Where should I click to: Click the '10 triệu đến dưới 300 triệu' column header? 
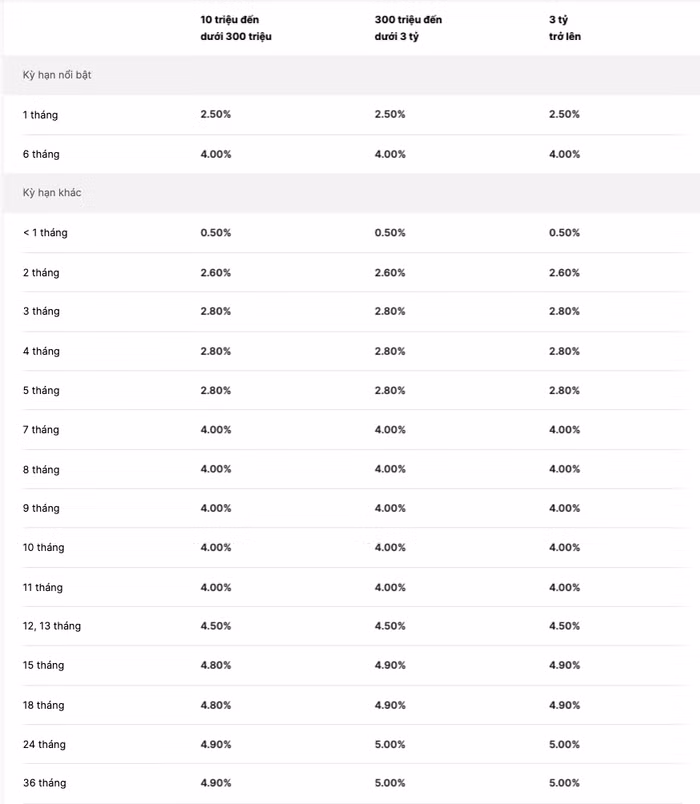pyautogui.click(x=236, y=28)
